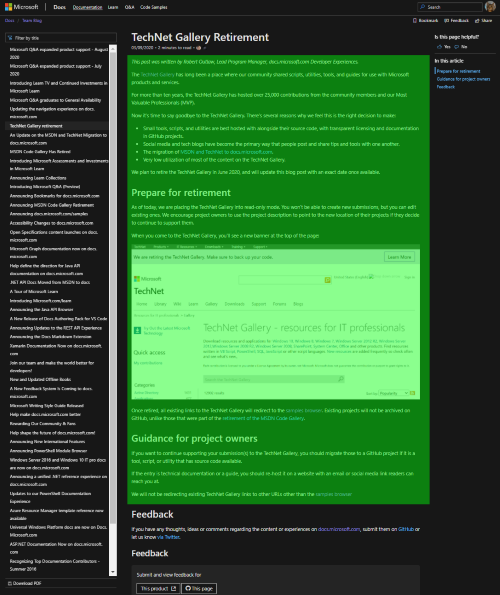Image resolution: width=500 pixels, height=595 pixels.
Task: Click the Microsoft logo in header
Action: click(21, 7)
